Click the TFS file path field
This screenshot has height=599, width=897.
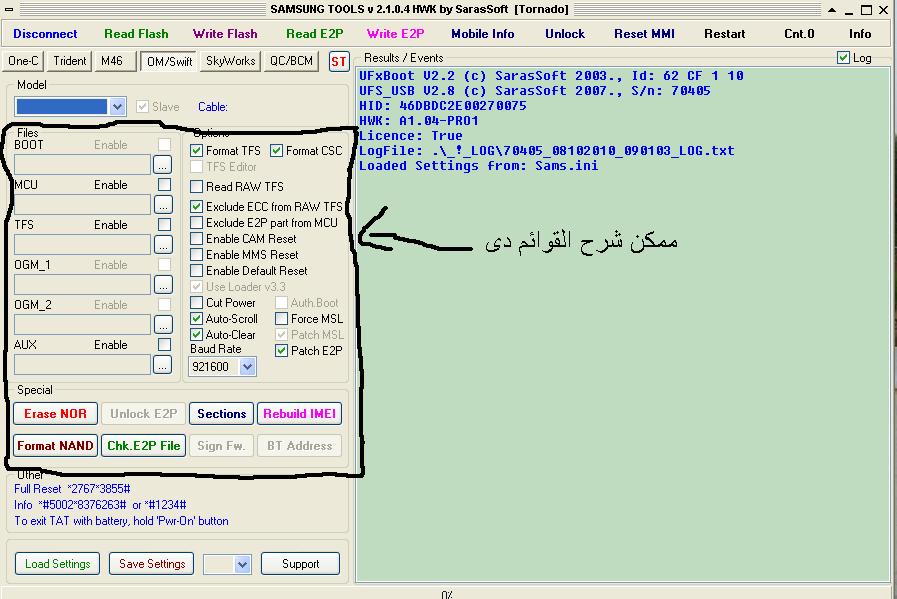[x=82, y=244]
